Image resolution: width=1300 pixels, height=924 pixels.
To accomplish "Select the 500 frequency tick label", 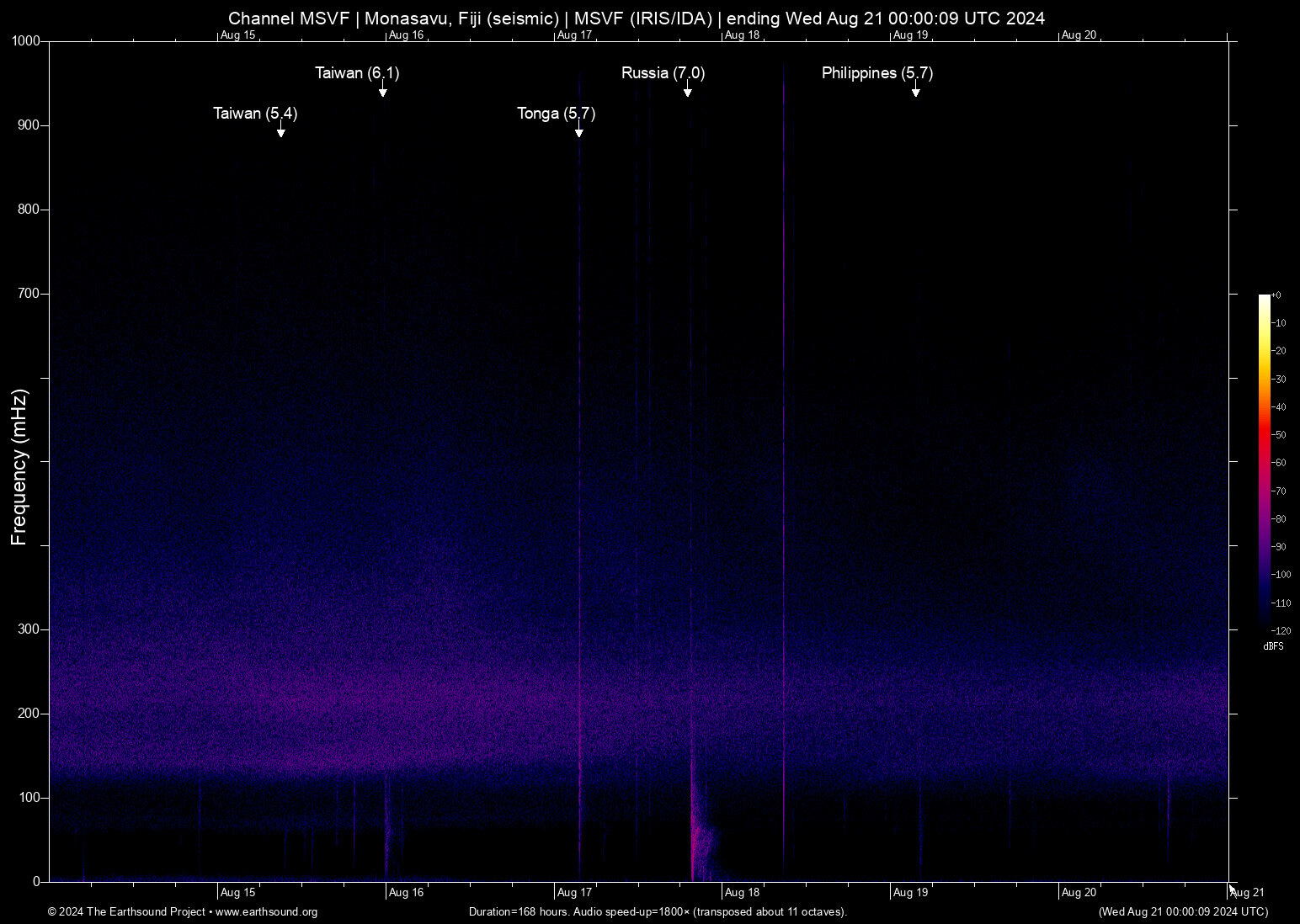I will (27, 460).
